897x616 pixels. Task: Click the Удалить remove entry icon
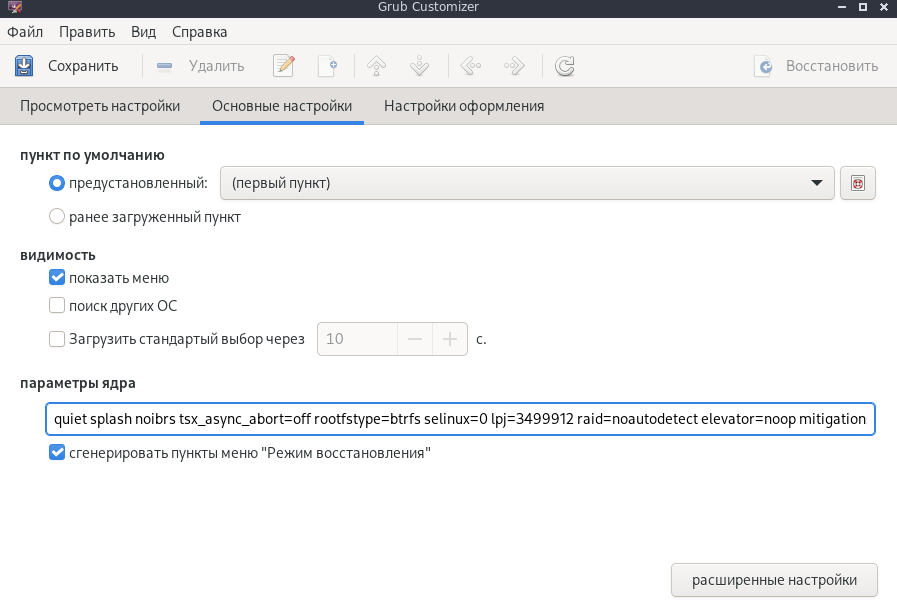(x=164, y=66)
